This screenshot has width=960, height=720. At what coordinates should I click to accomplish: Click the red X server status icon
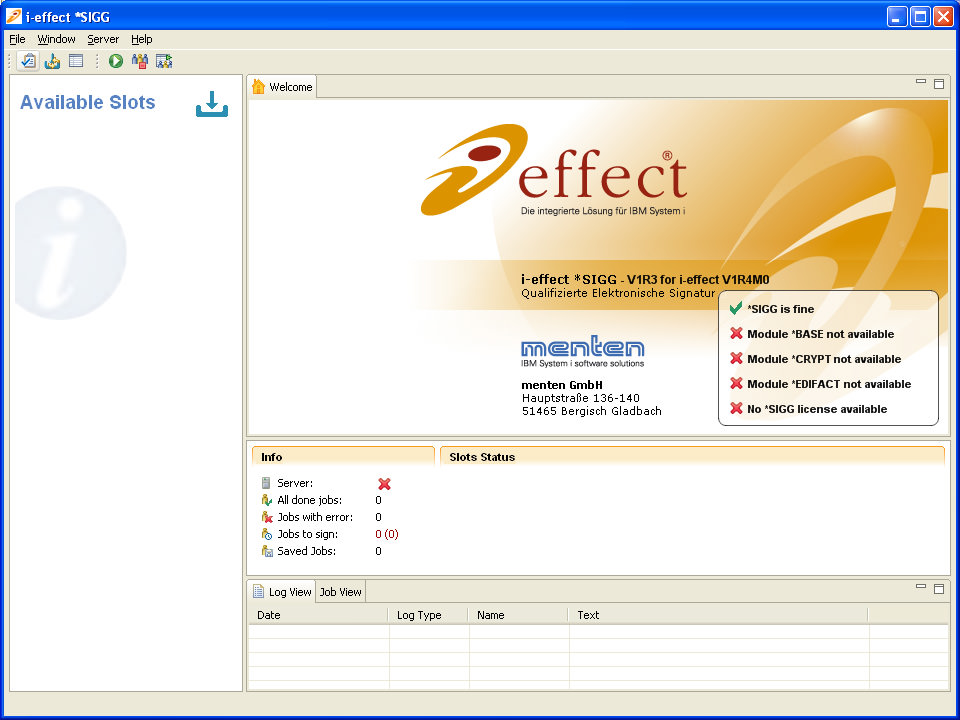point(384,484)
